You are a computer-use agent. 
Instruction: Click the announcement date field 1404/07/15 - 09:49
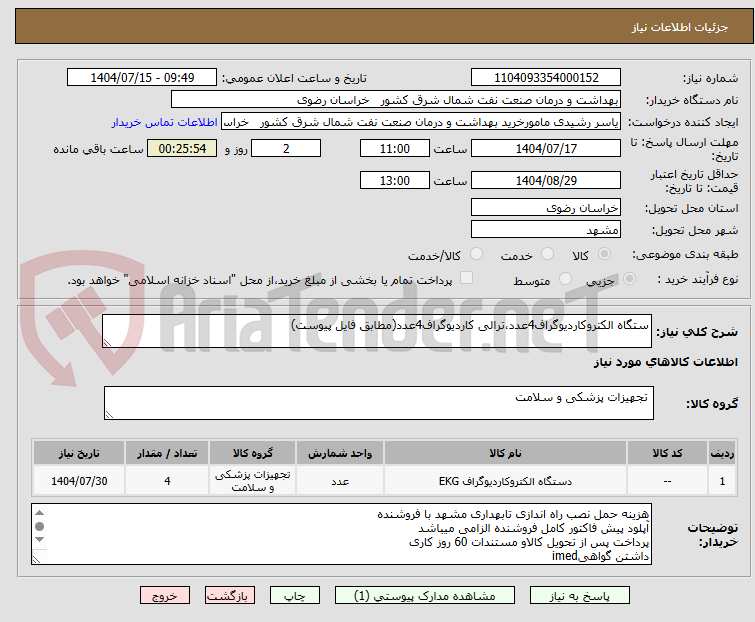pyautogui.click(x=142, y=78)
